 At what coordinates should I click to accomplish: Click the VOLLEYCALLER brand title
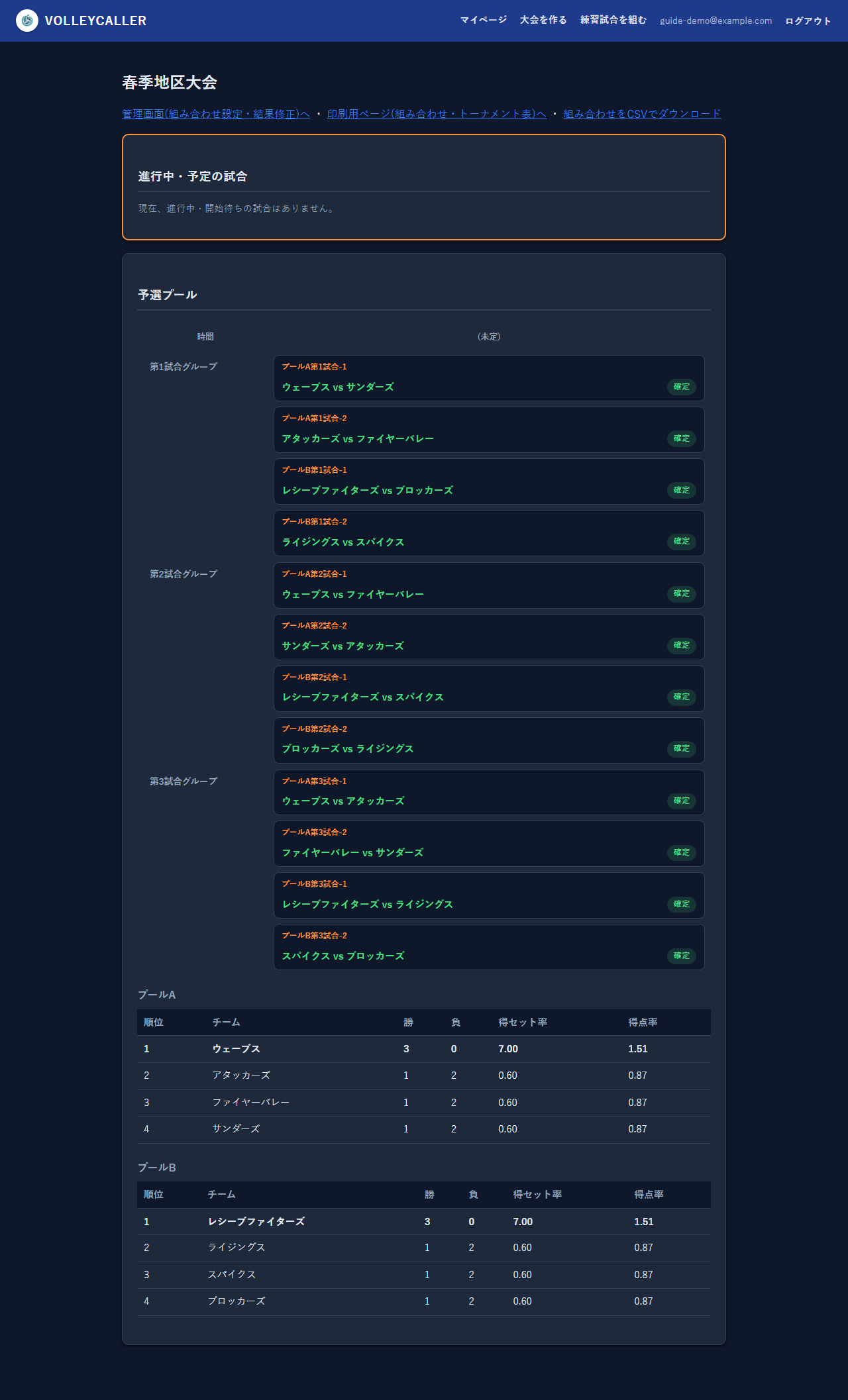pos(96,21)
